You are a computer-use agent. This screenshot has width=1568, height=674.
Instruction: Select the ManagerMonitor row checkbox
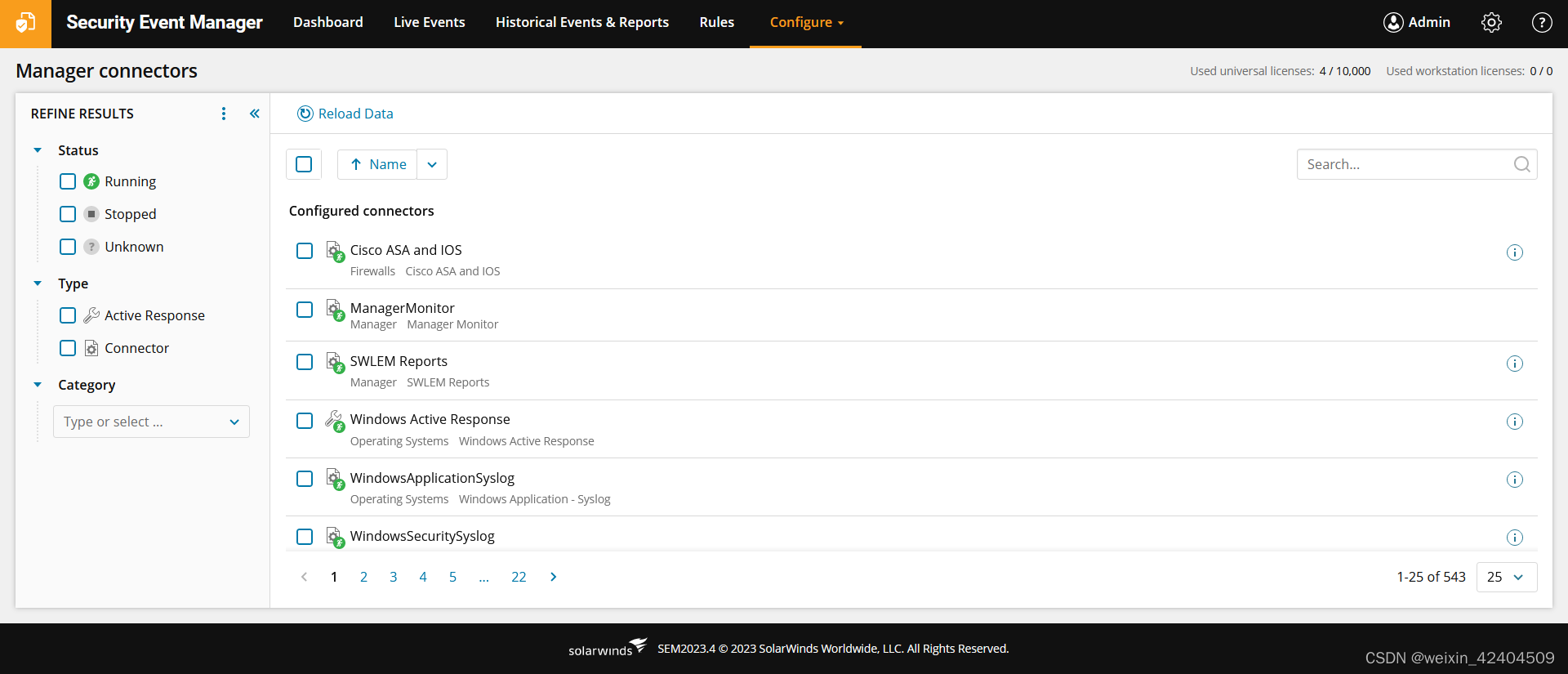[305, 310]
